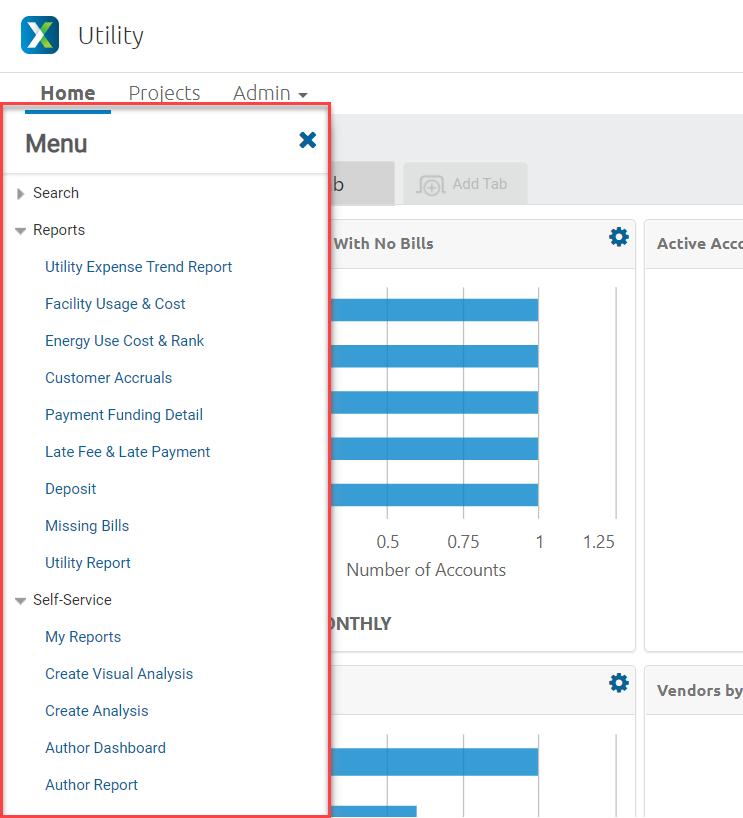This screenshot has width=743, height=818.
Task: Open settings gear on With No Bills widget
Action: click(619, 237)
